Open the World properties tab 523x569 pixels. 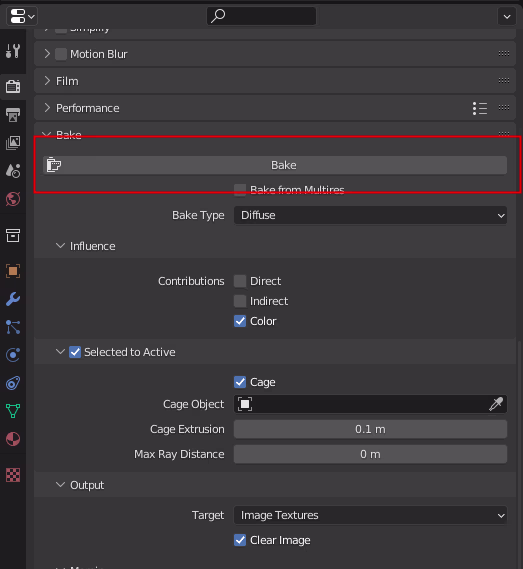(13, 199)
